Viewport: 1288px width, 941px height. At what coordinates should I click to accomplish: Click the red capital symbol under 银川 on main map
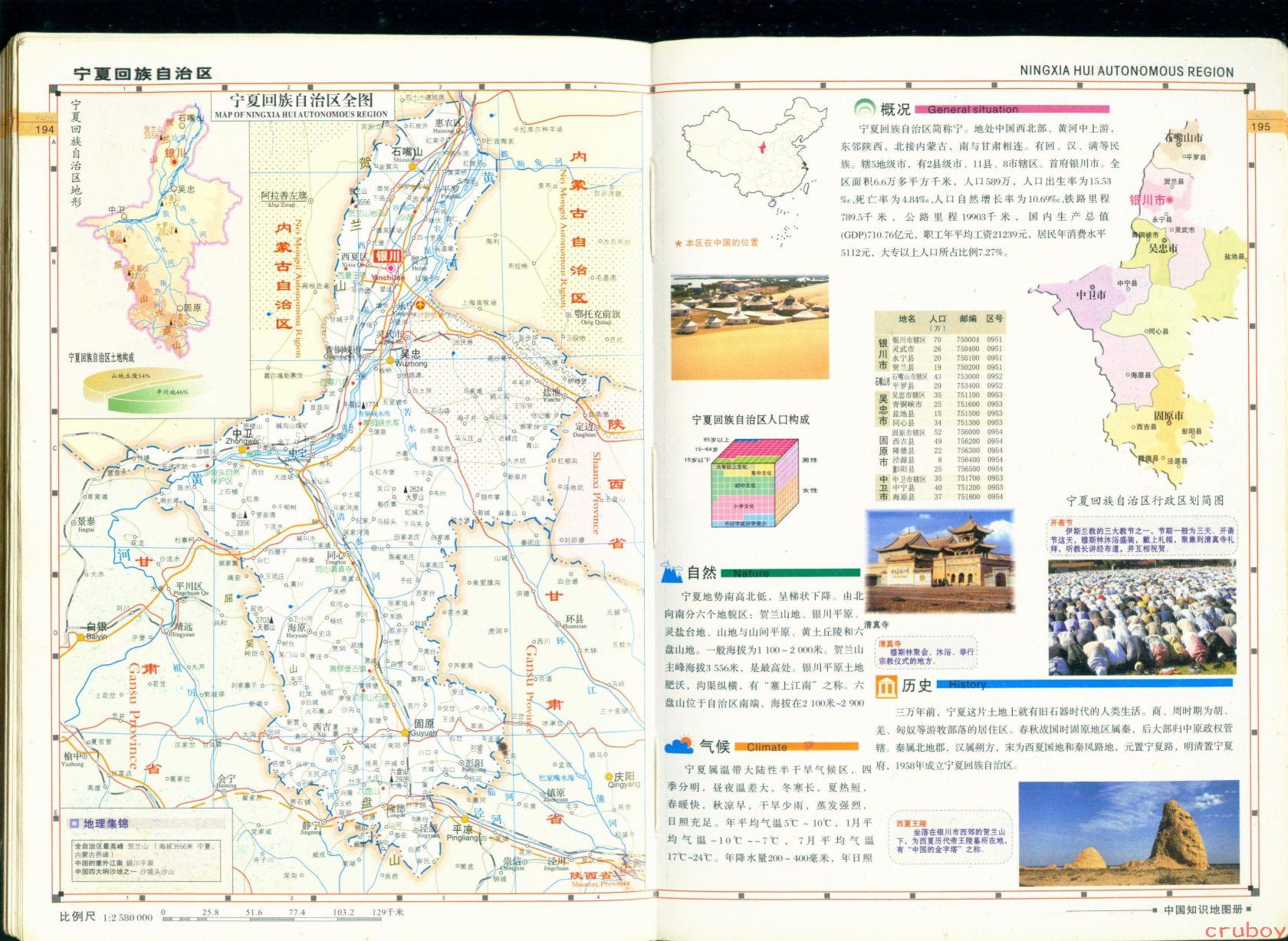pyautogui.click(x=392, y=268)
